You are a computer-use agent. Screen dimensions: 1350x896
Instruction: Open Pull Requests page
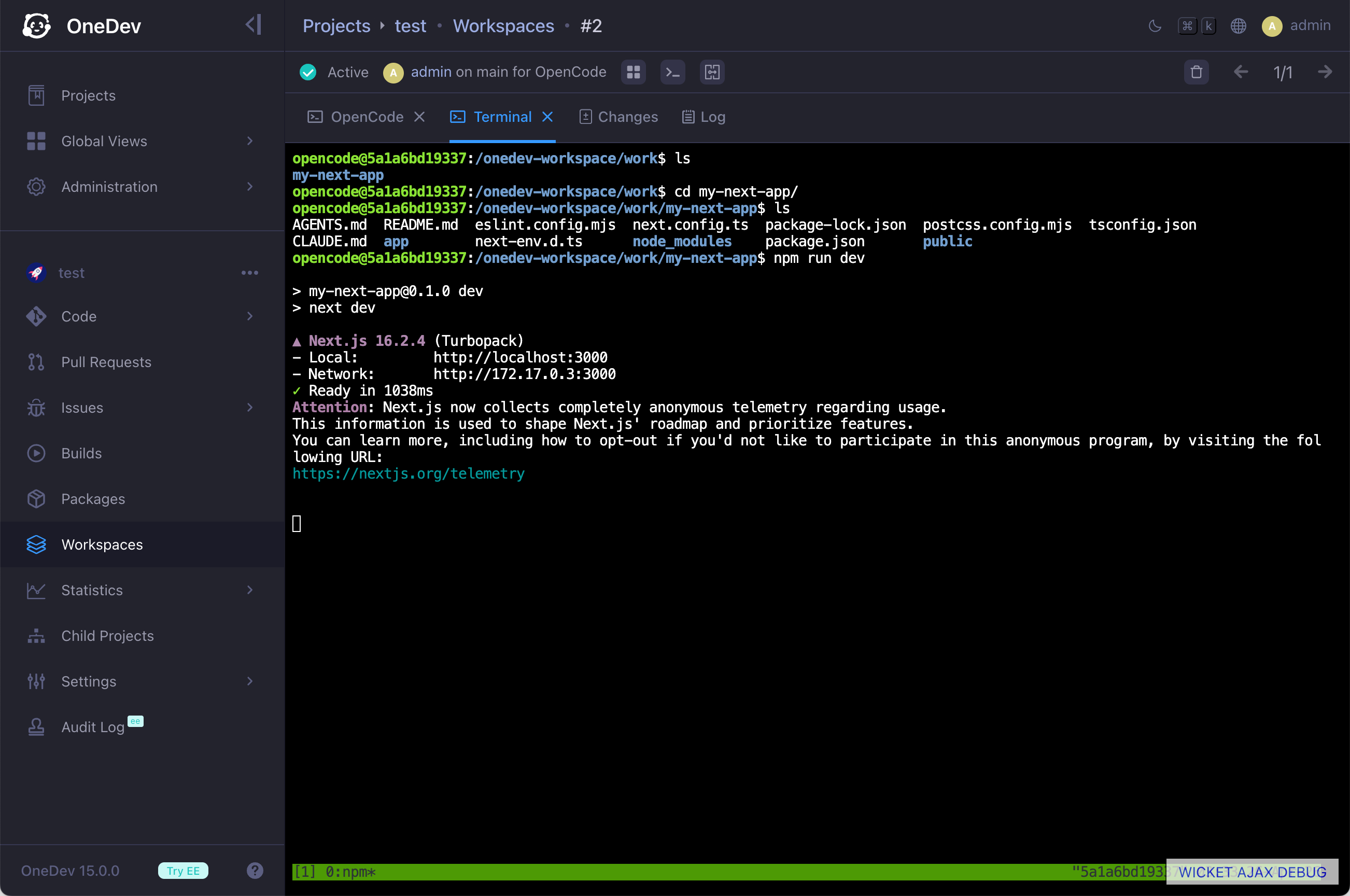tap(142, 362)
